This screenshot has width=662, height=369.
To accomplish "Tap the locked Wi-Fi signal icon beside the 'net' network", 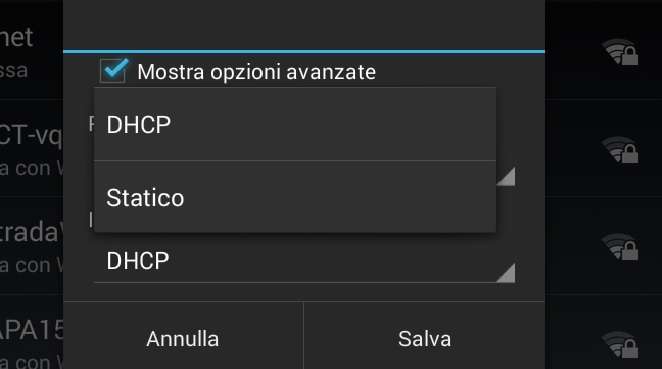I will click(x=620, y=52).
